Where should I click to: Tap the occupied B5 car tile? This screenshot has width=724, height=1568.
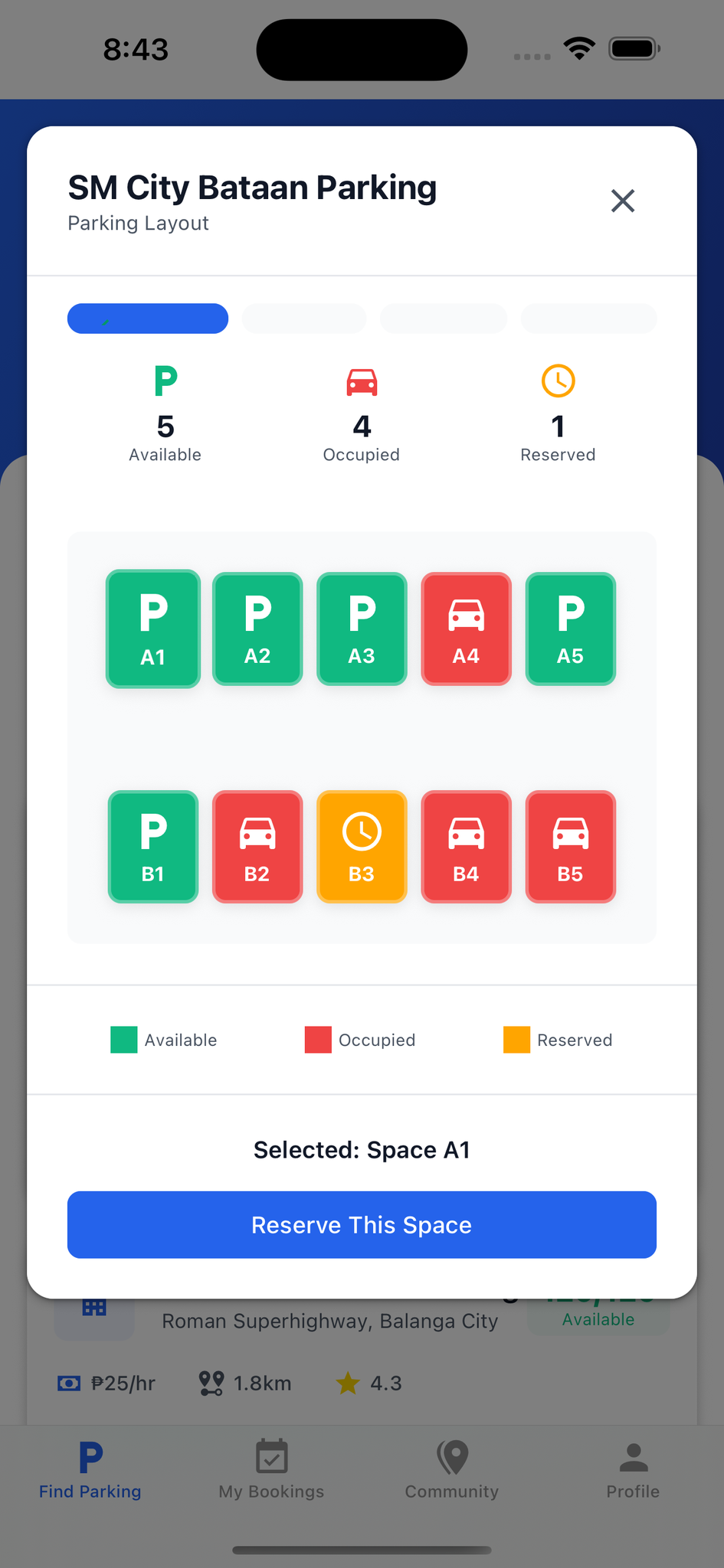coord(570,846)
